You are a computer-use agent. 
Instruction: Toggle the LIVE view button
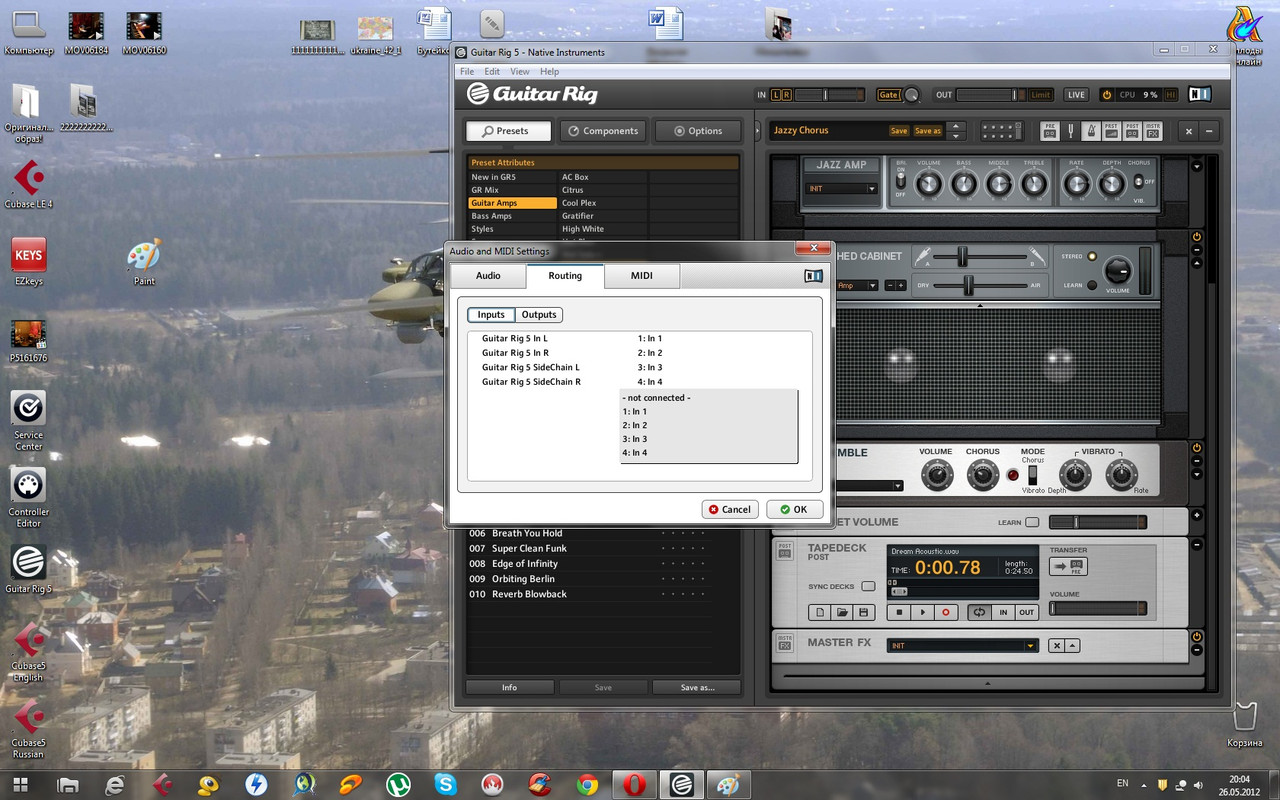point(1076,95)
